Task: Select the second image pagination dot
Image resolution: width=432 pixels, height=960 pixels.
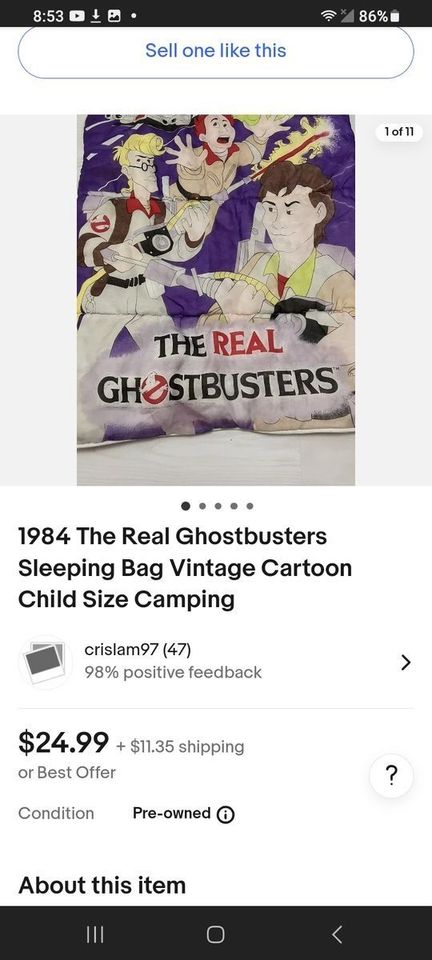Action: [x=202, y=506]
